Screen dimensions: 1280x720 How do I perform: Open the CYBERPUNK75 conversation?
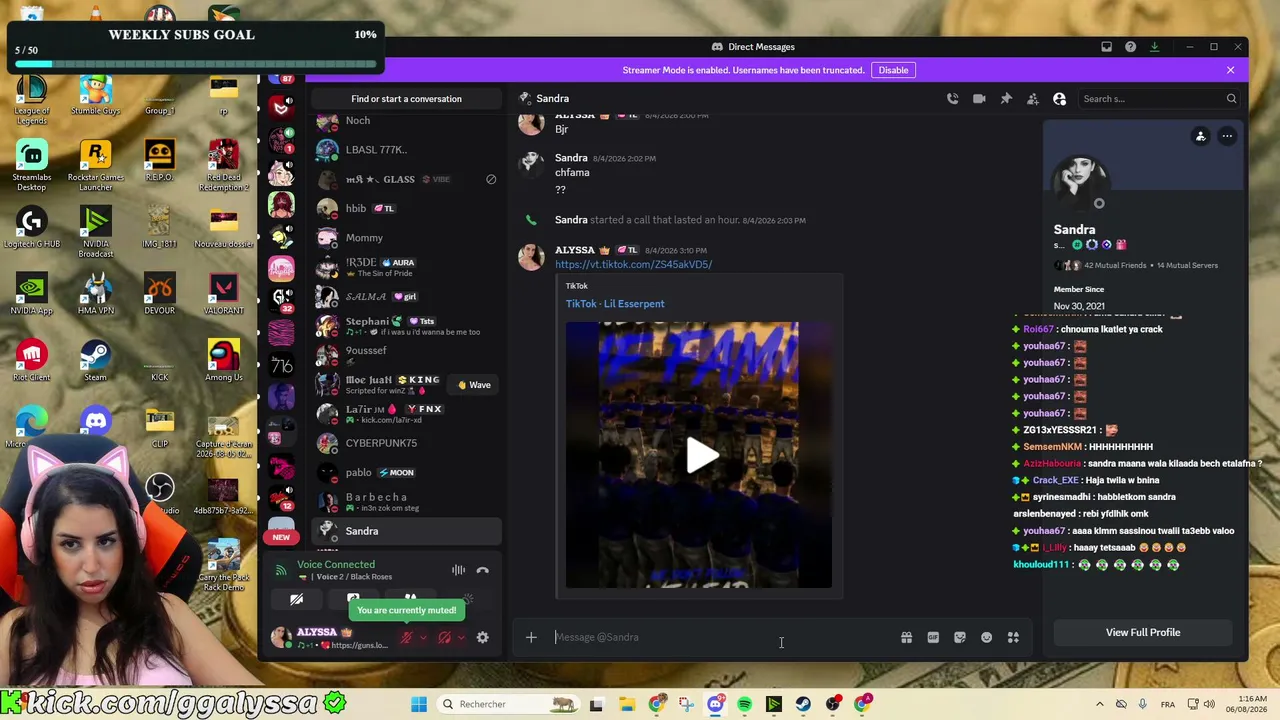point(406,443)
